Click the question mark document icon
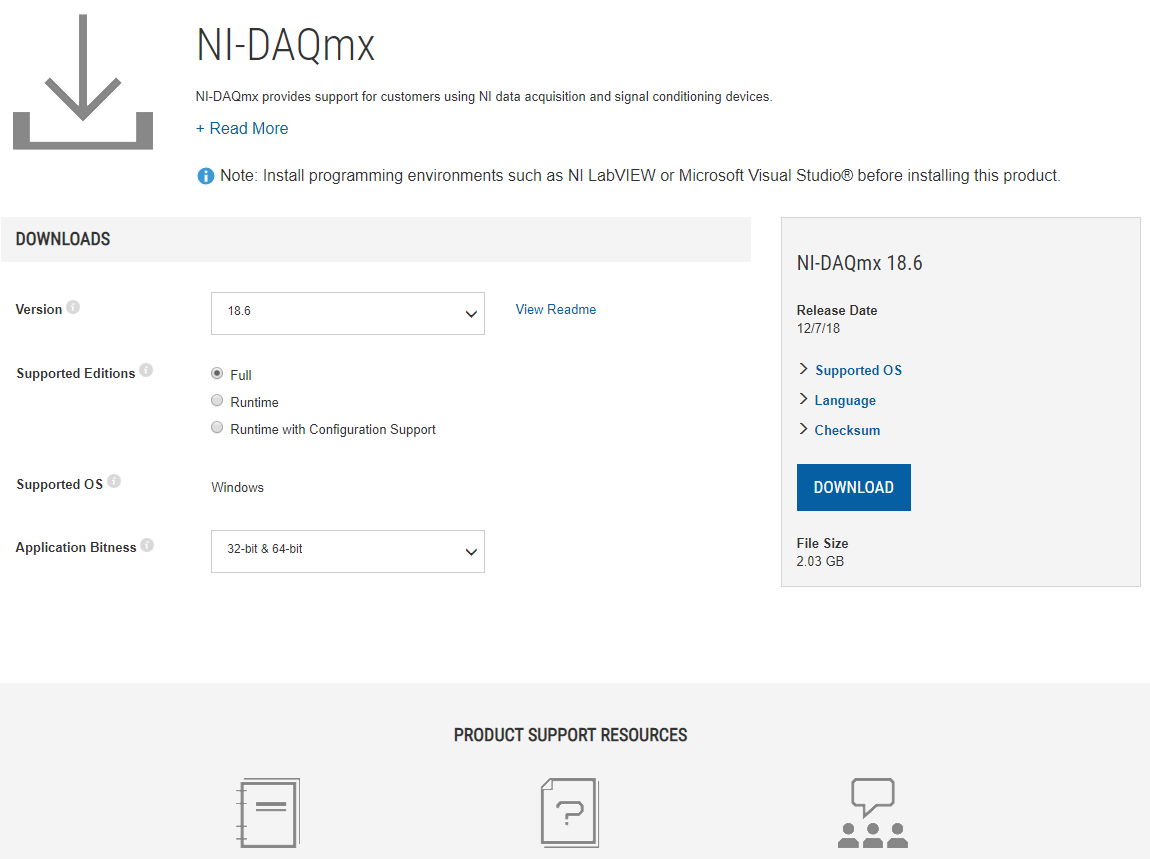The image size is (1150, 859). pyautogui.click(x=569, y=813)
